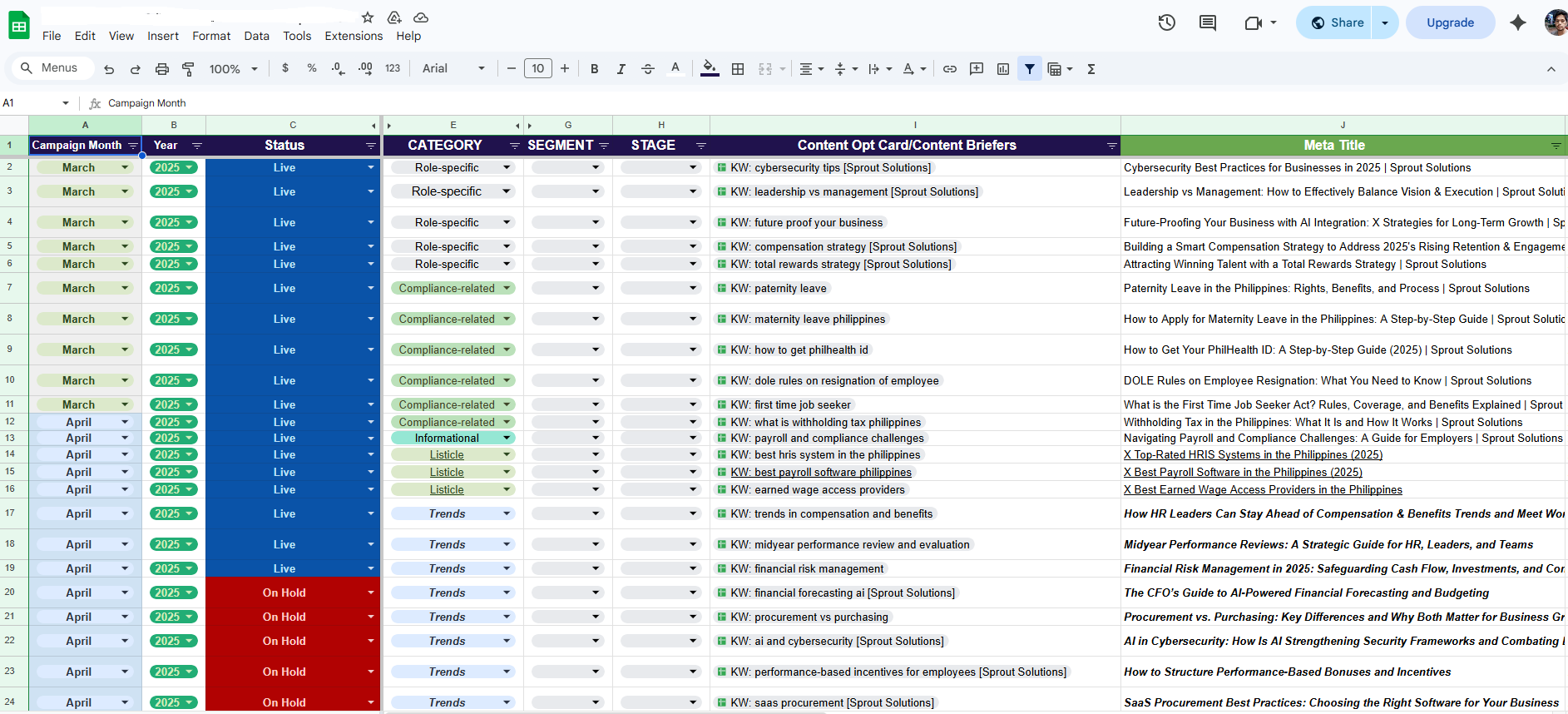The image size is (1568, 714).
Task: Open the Data menu
Action: 256,36
